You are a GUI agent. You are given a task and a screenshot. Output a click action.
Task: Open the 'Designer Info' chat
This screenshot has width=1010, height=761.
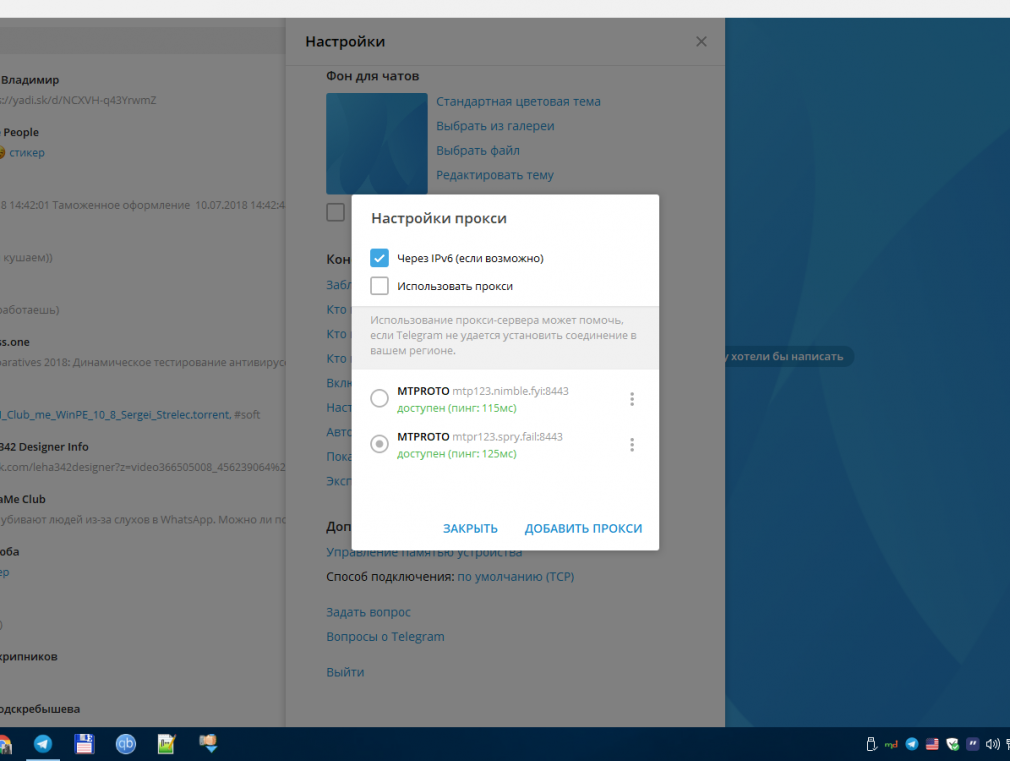[x=142, y=457]
